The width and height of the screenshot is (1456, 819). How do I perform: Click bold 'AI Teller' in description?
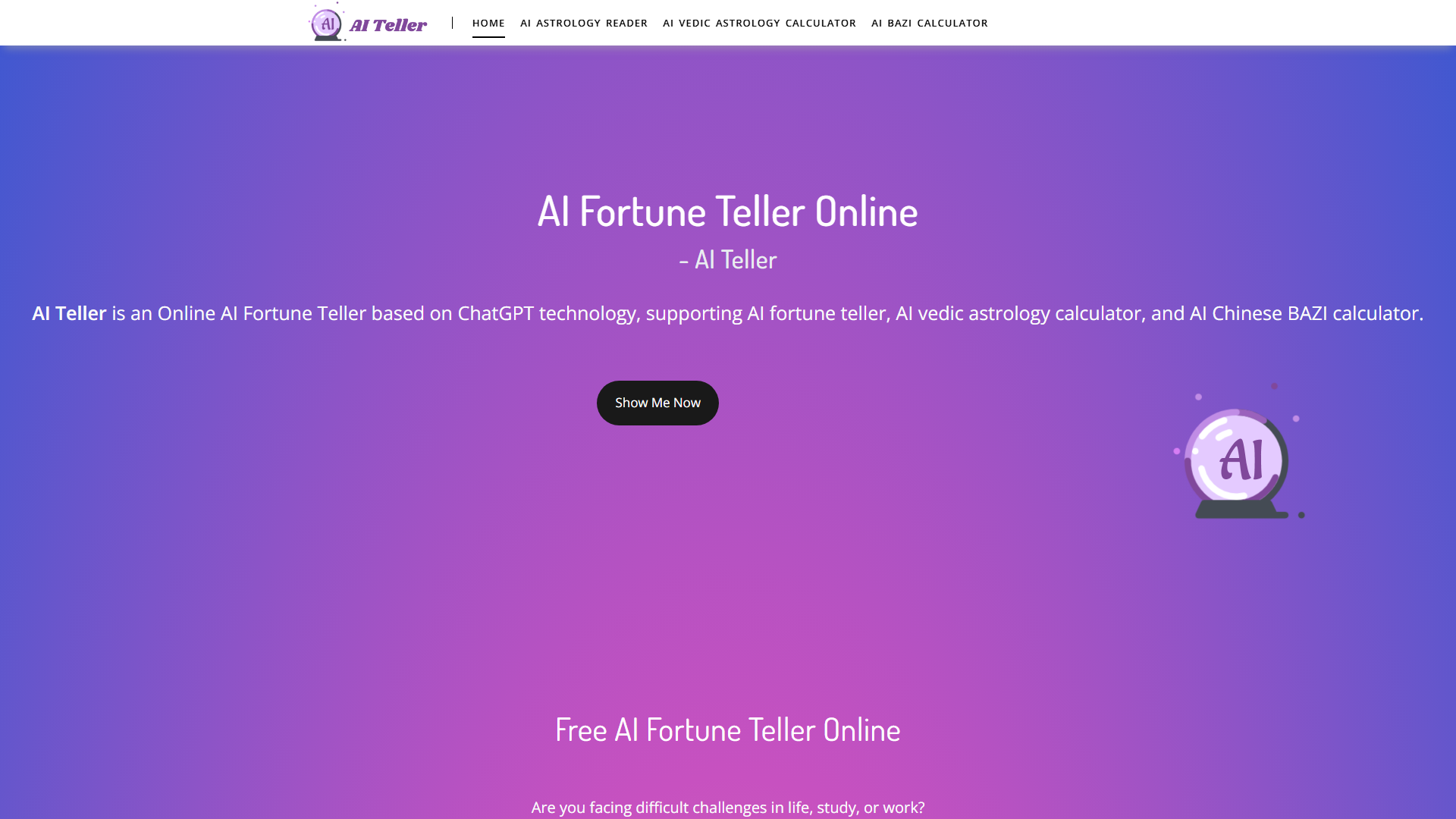pos(69,313)
